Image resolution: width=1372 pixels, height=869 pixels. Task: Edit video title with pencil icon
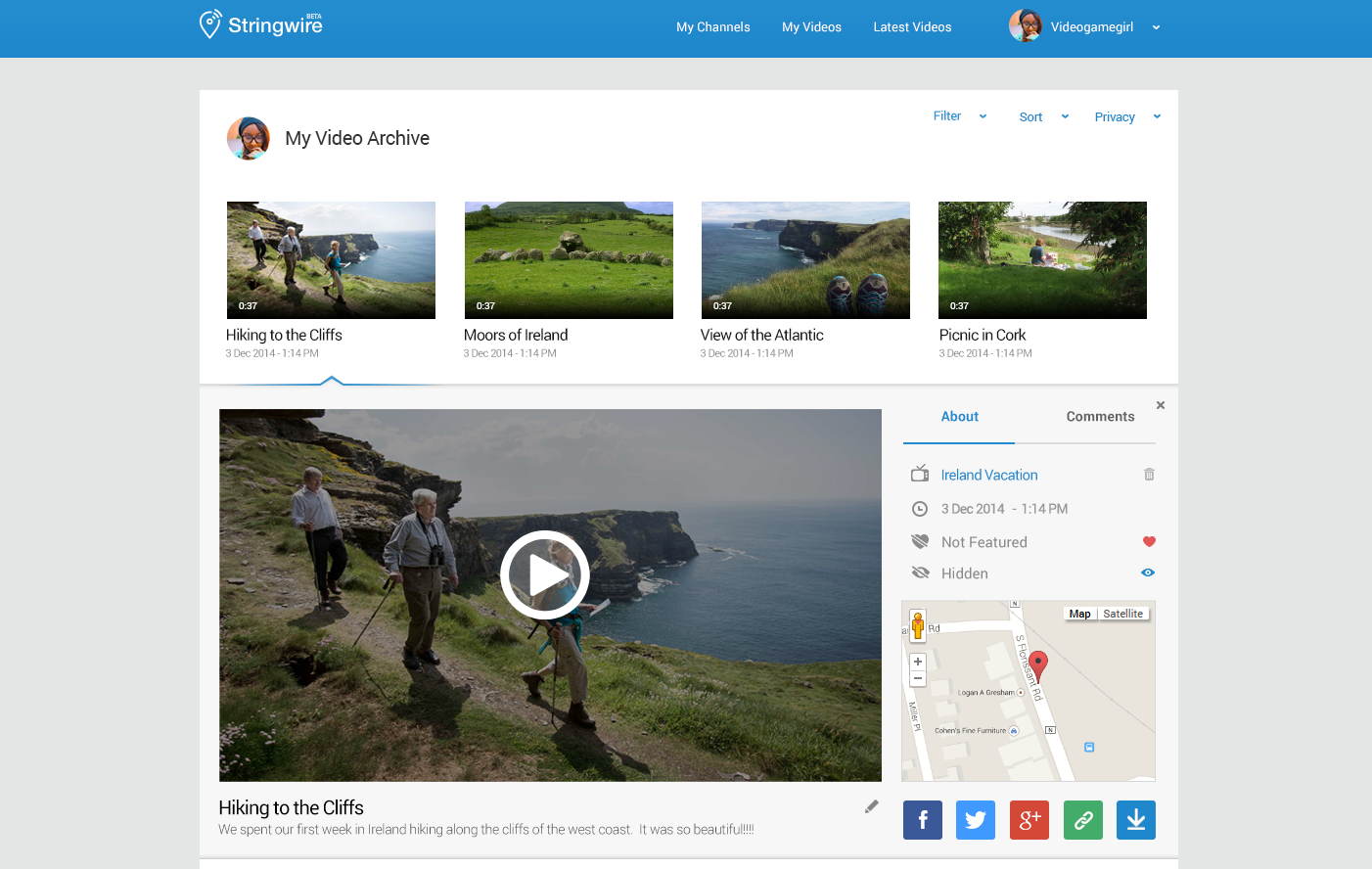click(x=871, y=806)
